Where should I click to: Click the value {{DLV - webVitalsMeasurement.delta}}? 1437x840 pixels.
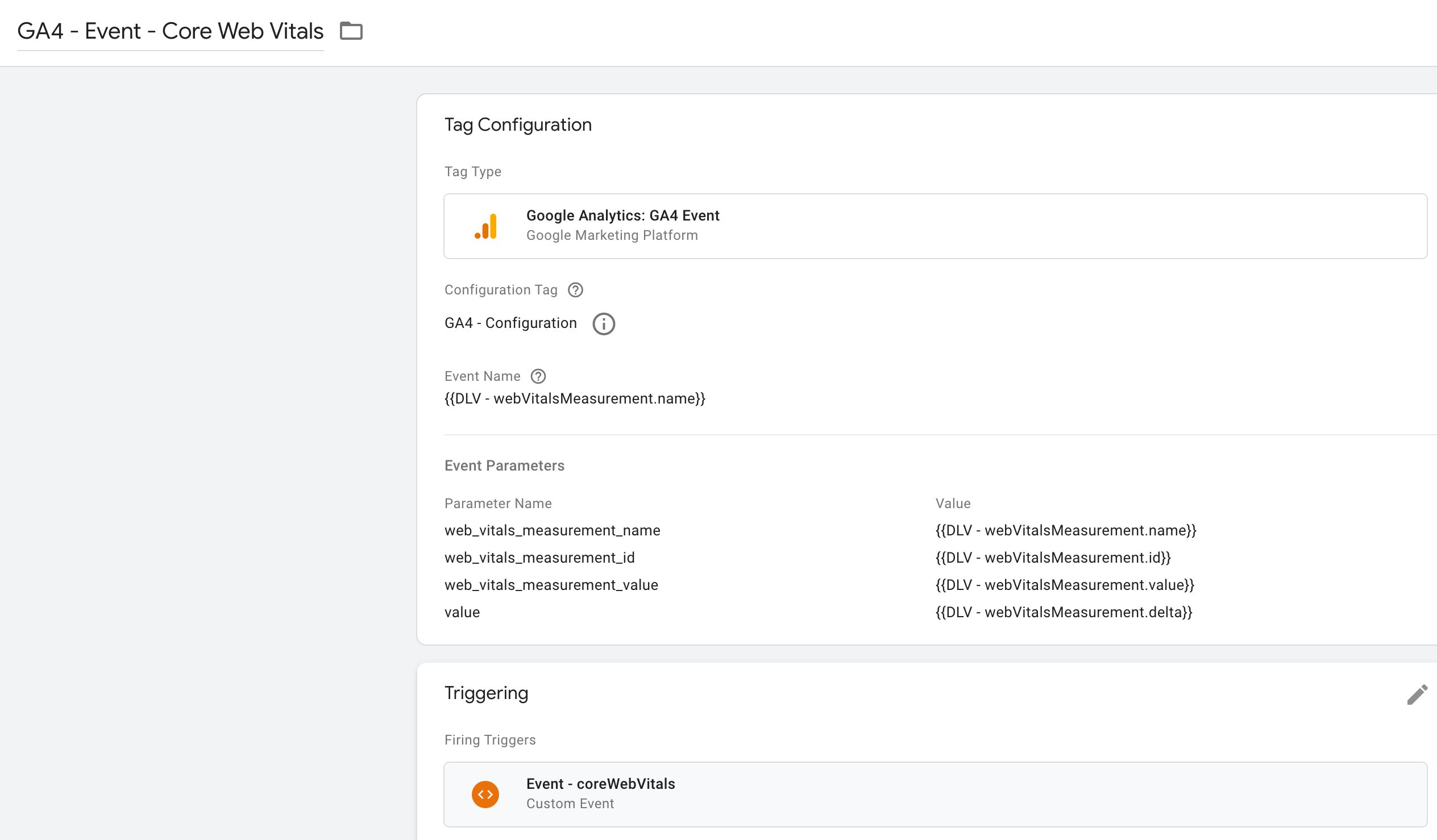click(x=1064, y=613)
